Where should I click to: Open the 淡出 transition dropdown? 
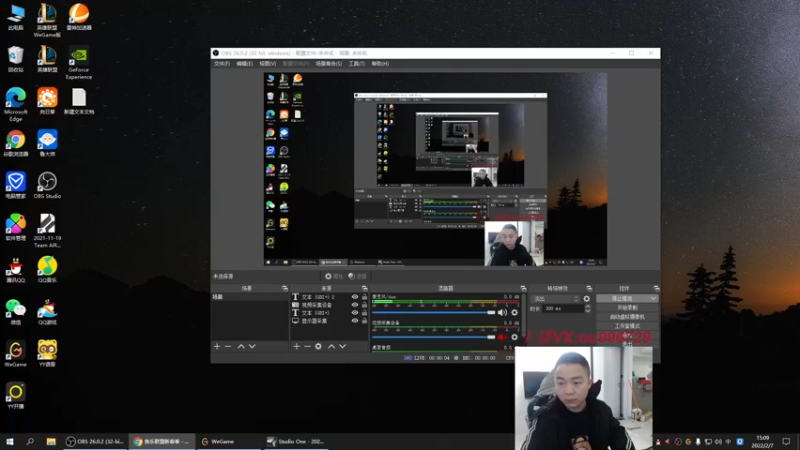pyautogui.click(x=555, y=298)
